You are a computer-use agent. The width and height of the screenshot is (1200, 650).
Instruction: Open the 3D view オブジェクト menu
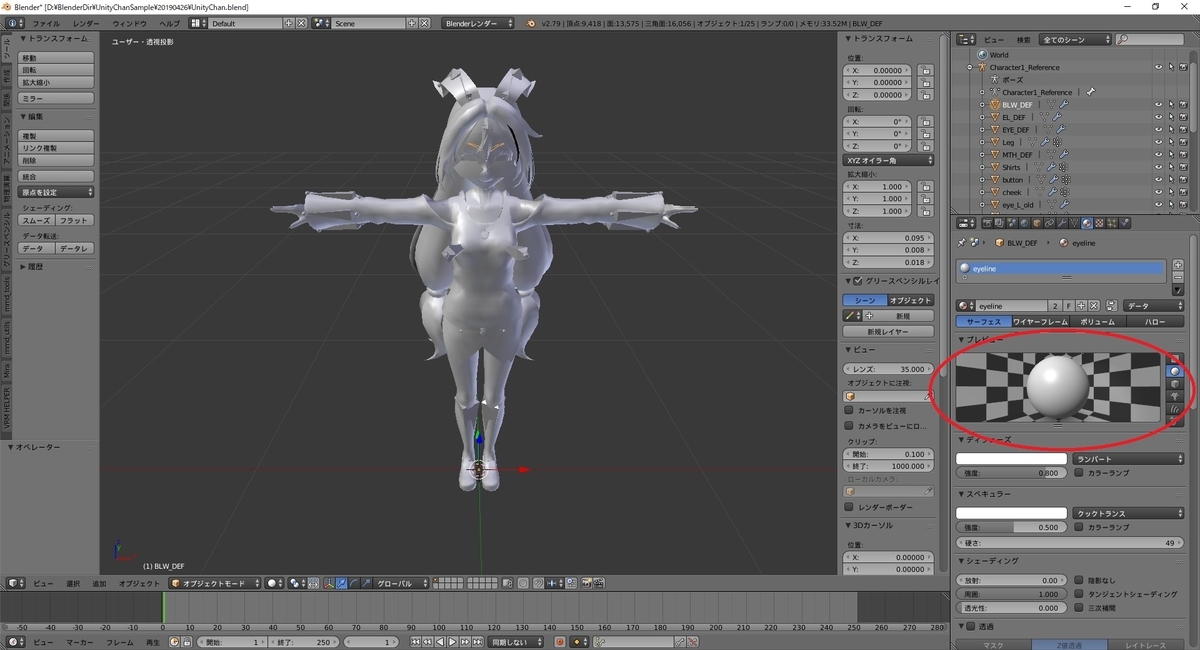pos(139,583)
